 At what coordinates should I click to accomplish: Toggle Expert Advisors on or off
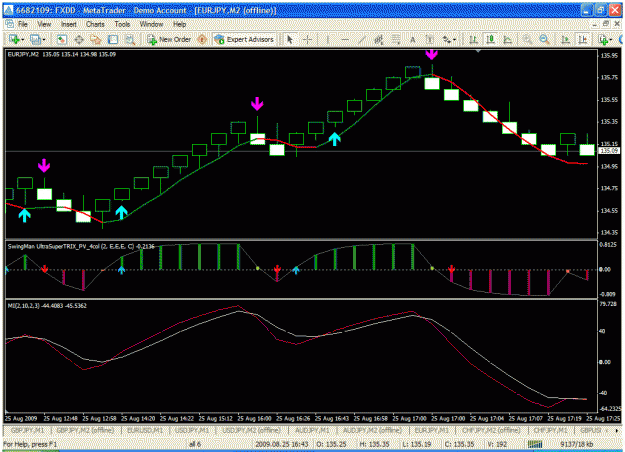[244, 39]
